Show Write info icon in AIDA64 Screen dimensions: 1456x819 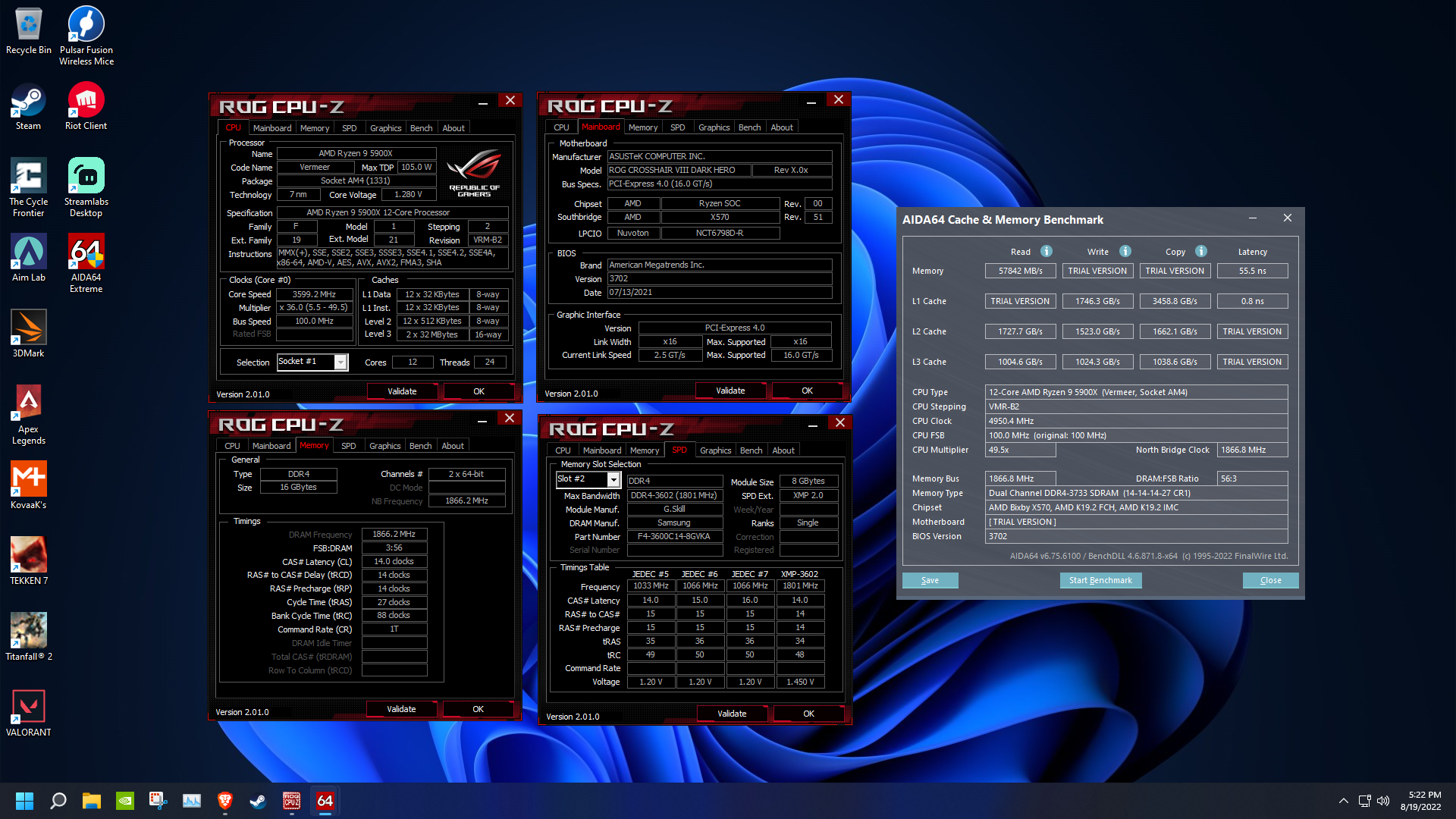point(1125,251)
